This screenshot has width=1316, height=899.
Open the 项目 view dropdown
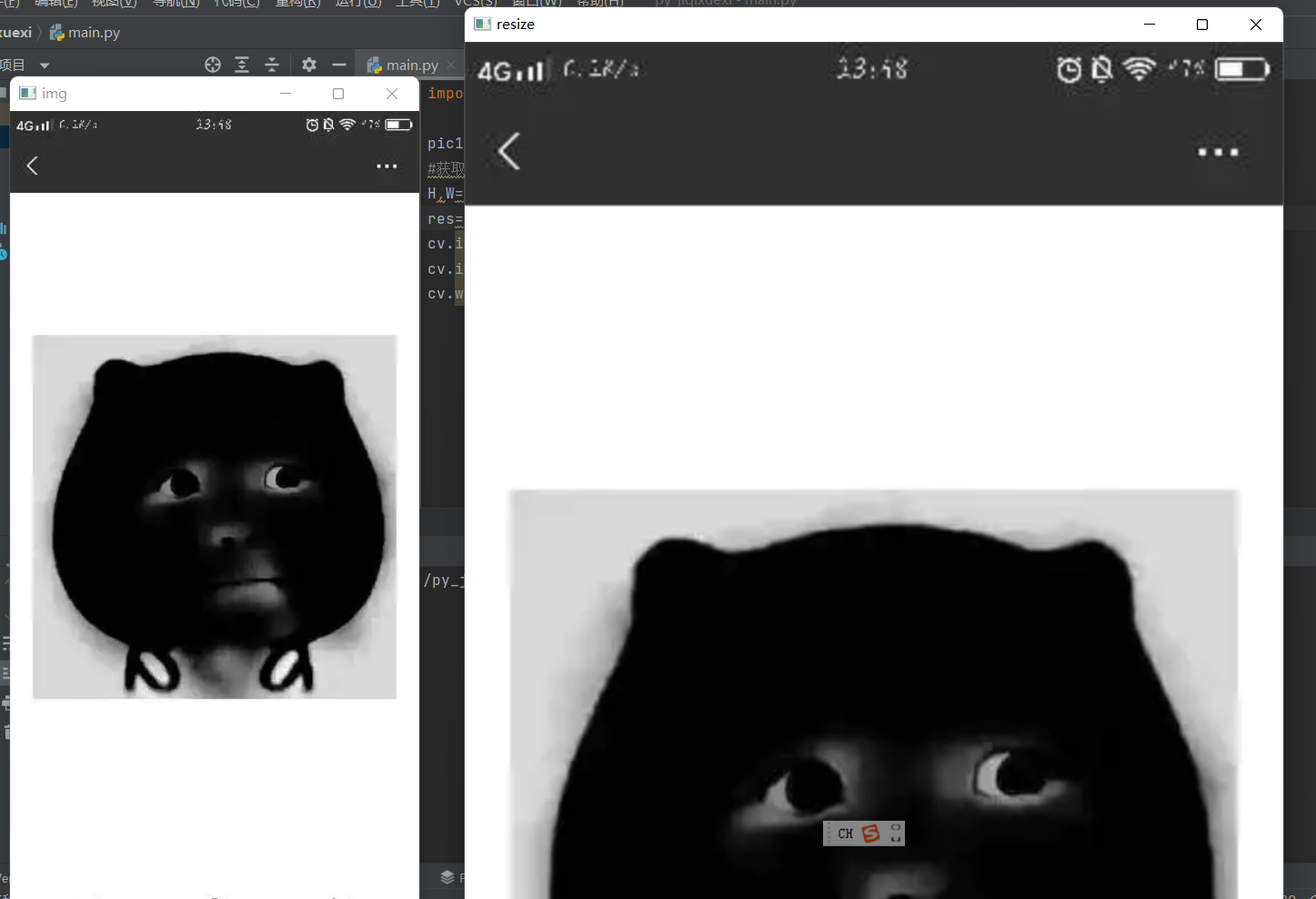44,66
